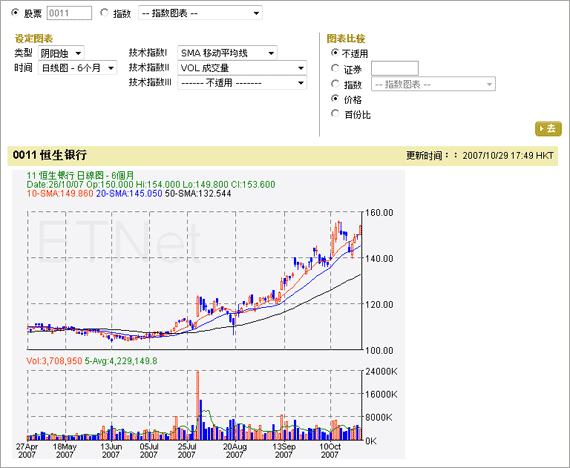Screen dimensions: 570x468
Task: Open the 类型 阴阳烛 dropdown
Action: point(61,53)
